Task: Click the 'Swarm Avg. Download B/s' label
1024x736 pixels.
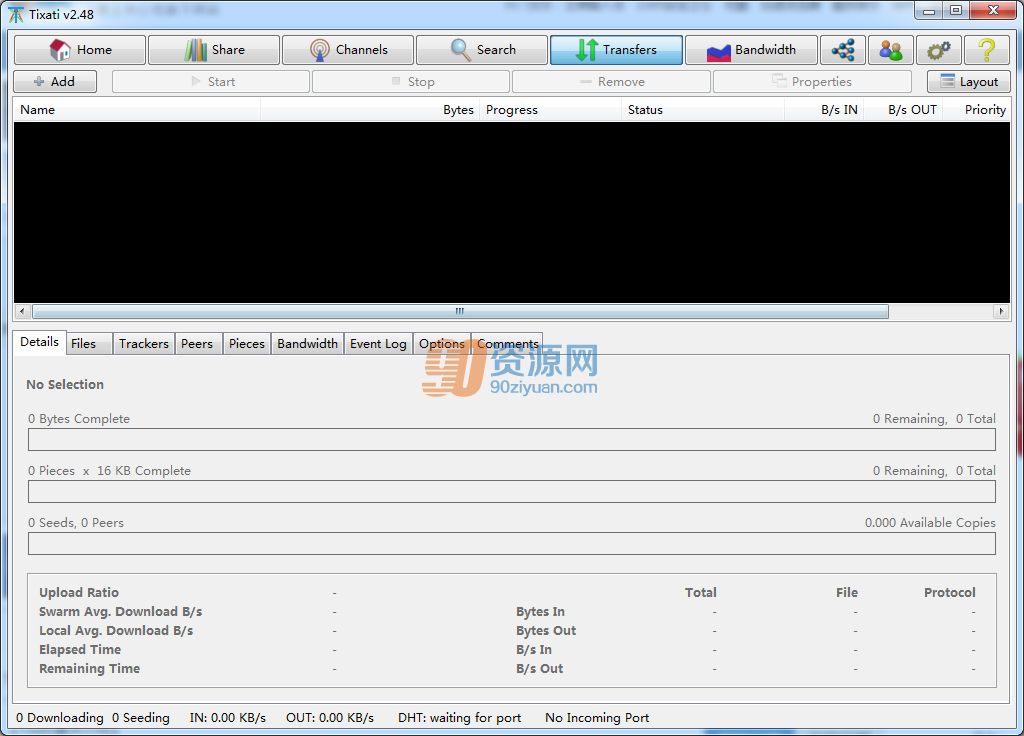Action: [x=121, y=612]
